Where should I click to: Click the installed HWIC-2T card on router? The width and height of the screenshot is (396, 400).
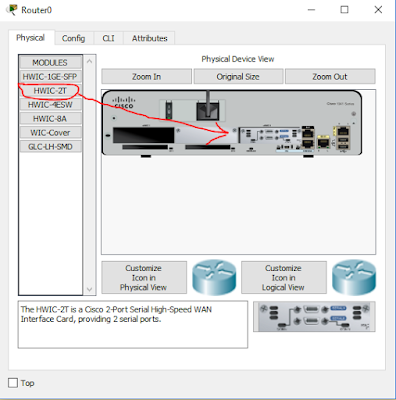[x=269, y=135]
